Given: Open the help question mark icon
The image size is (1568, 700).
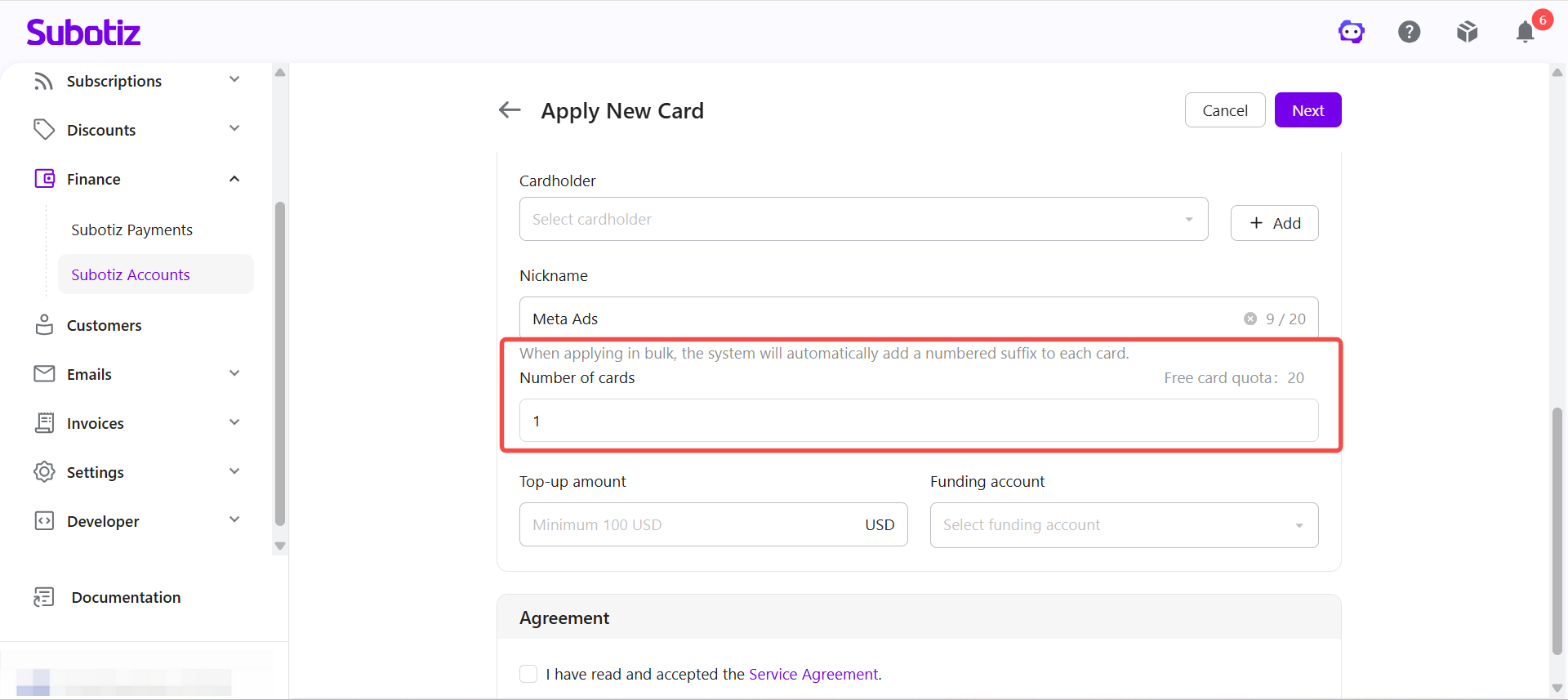Looking at the screenshot, I should (1410, 32).
